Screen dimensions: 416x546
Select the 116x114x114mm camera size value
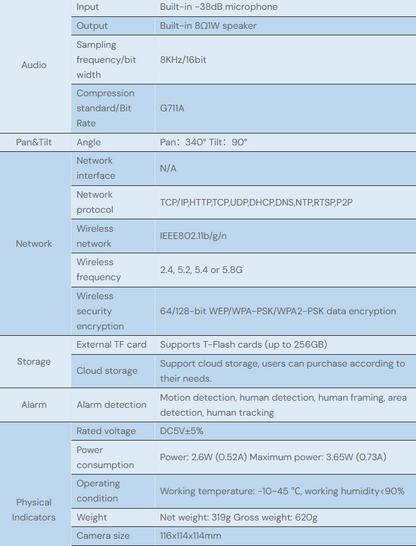pyautogui.click(x=190, y=536)
